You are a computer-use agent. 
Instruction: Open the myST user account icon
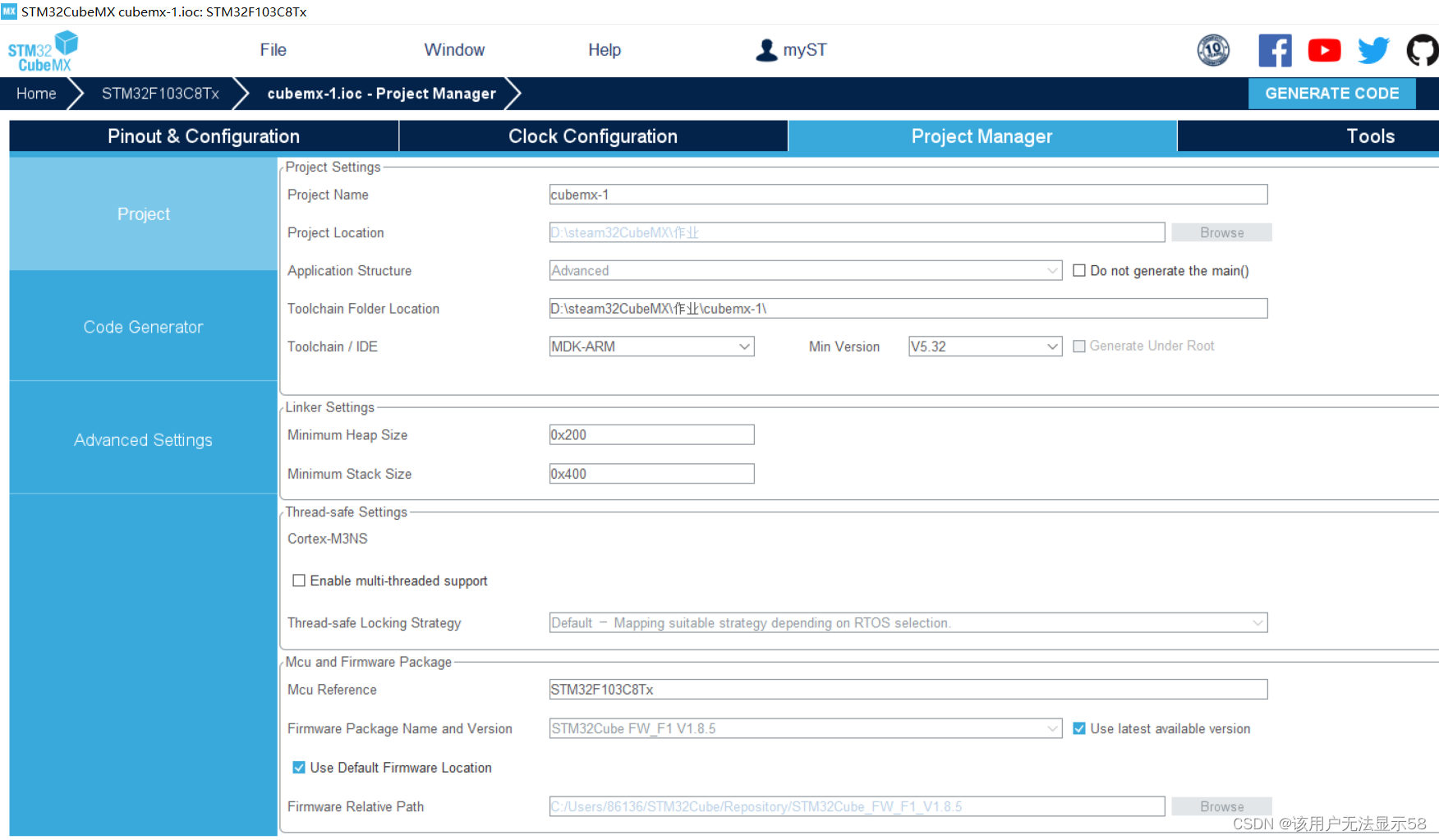[x=765, y=50]
